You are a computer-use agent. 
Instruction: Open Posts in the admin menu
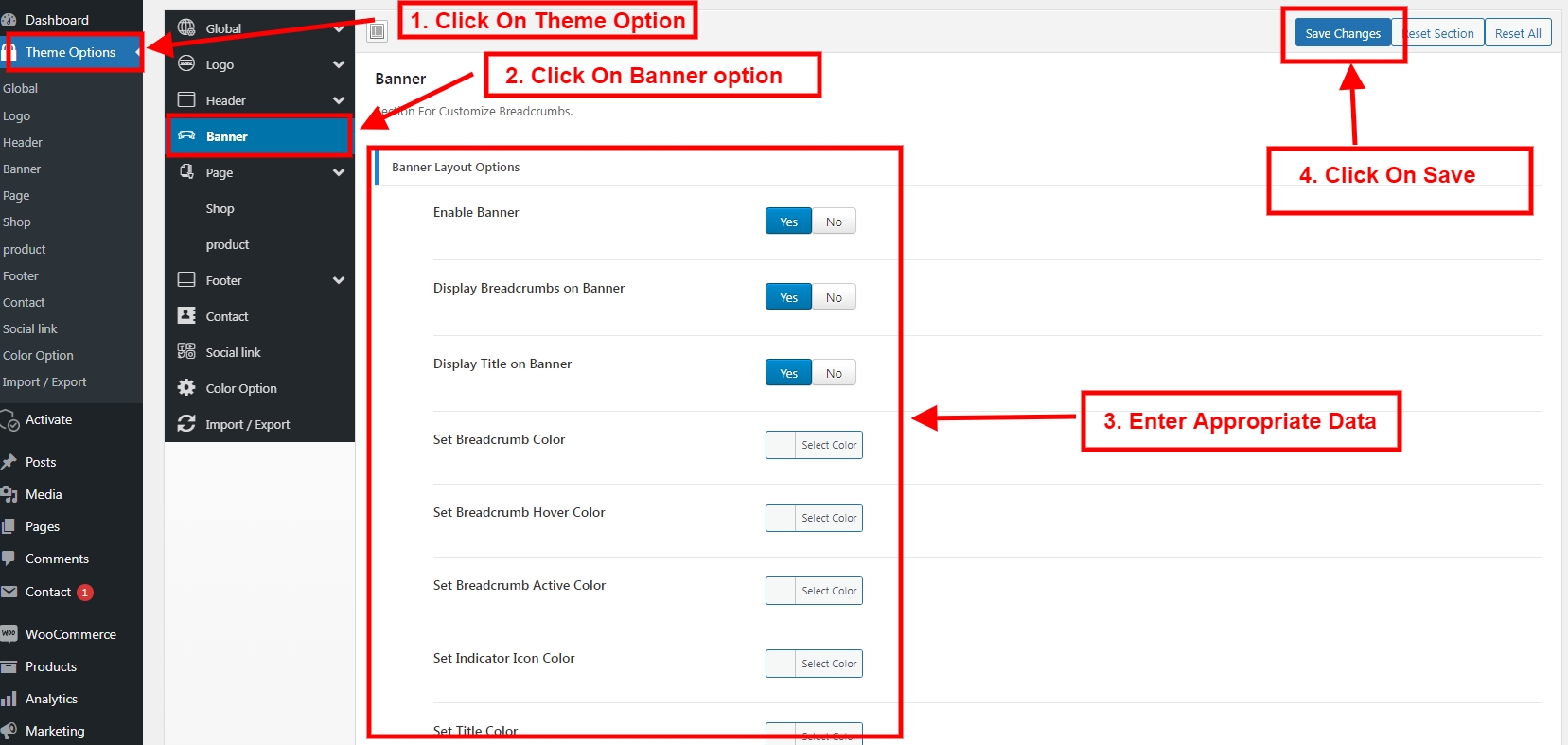[x=41, y=462]
